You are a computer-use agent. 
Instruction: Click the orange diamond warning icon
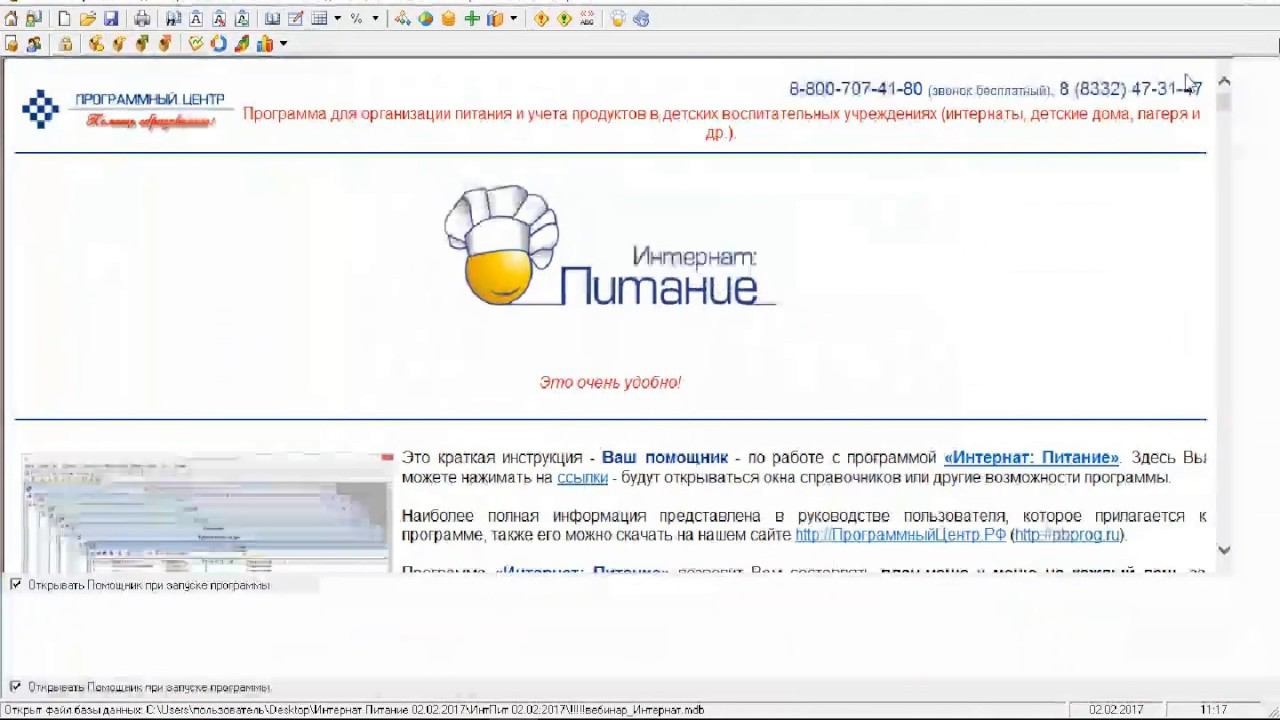click(541, 19)
